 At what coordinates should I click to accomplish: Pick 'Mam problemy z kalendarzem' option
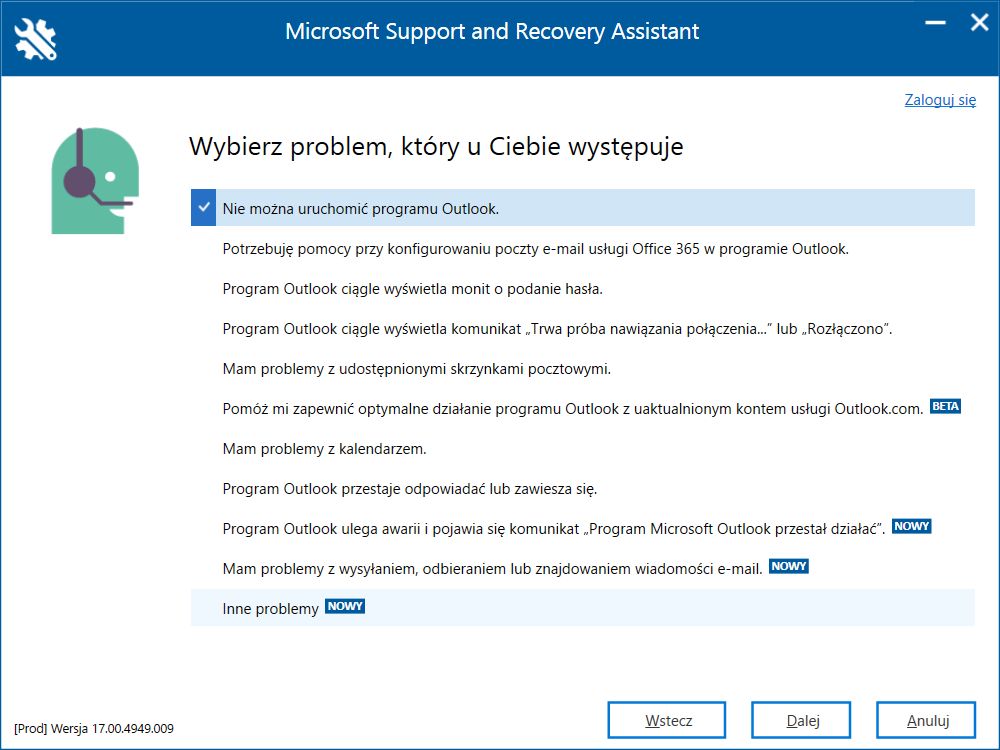pos(583,449)
